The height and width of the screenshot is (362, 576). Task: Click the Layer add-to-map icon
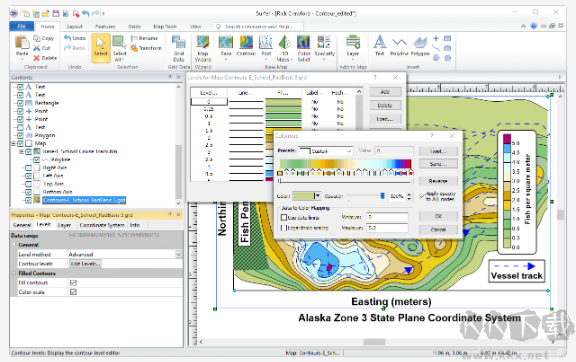[x=353, y=46]
